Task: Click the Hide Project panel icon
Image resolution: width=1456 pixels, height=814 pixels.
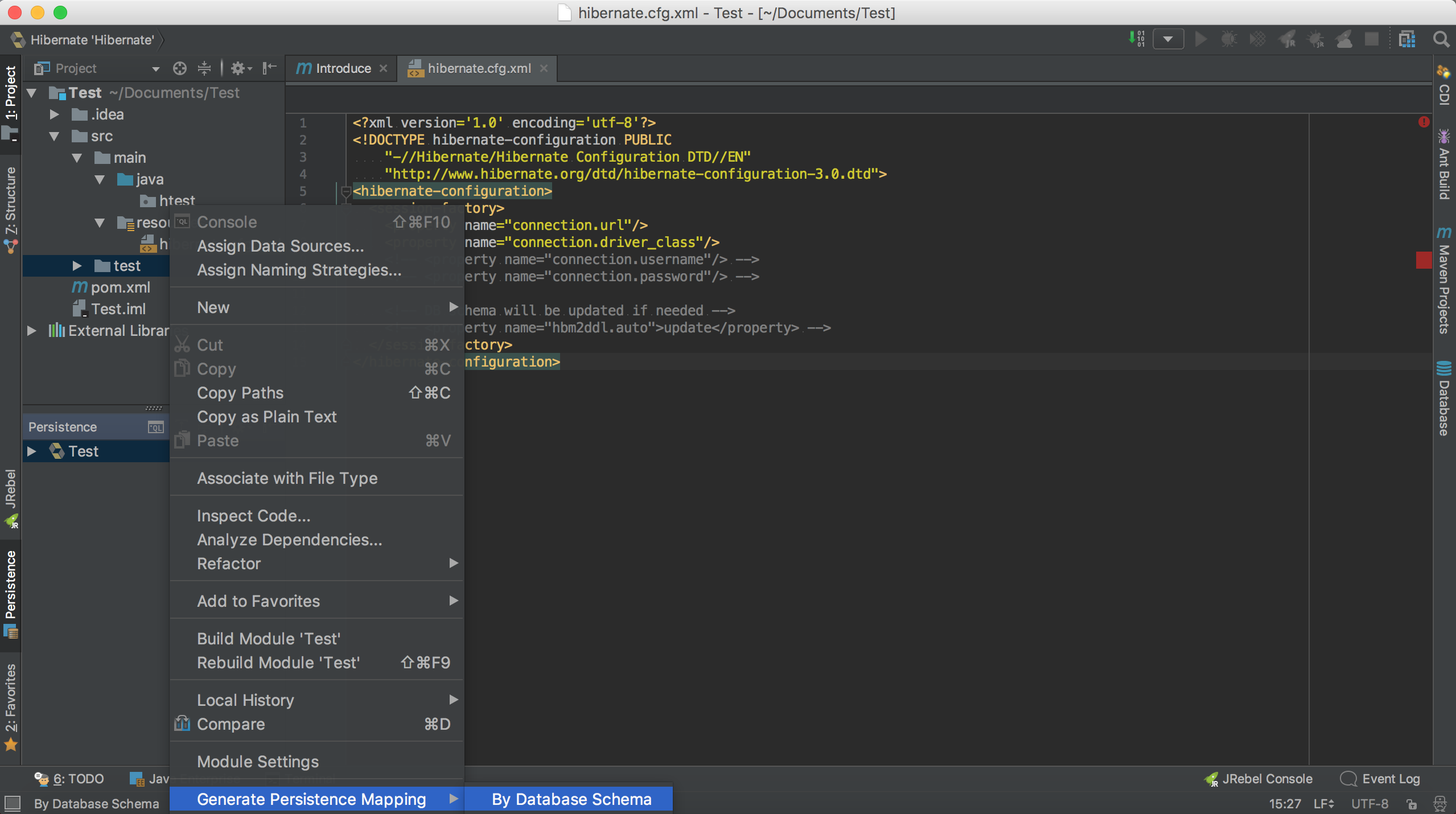Action: coord(269,68)
